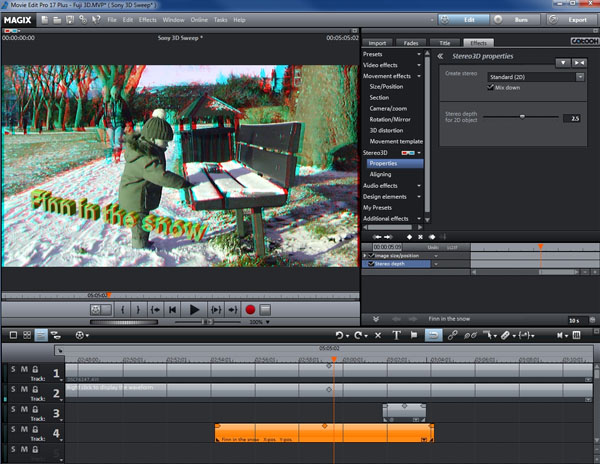Solo track 1 with S button
Viewport: 600px width, 464px height.
point(13,369)
